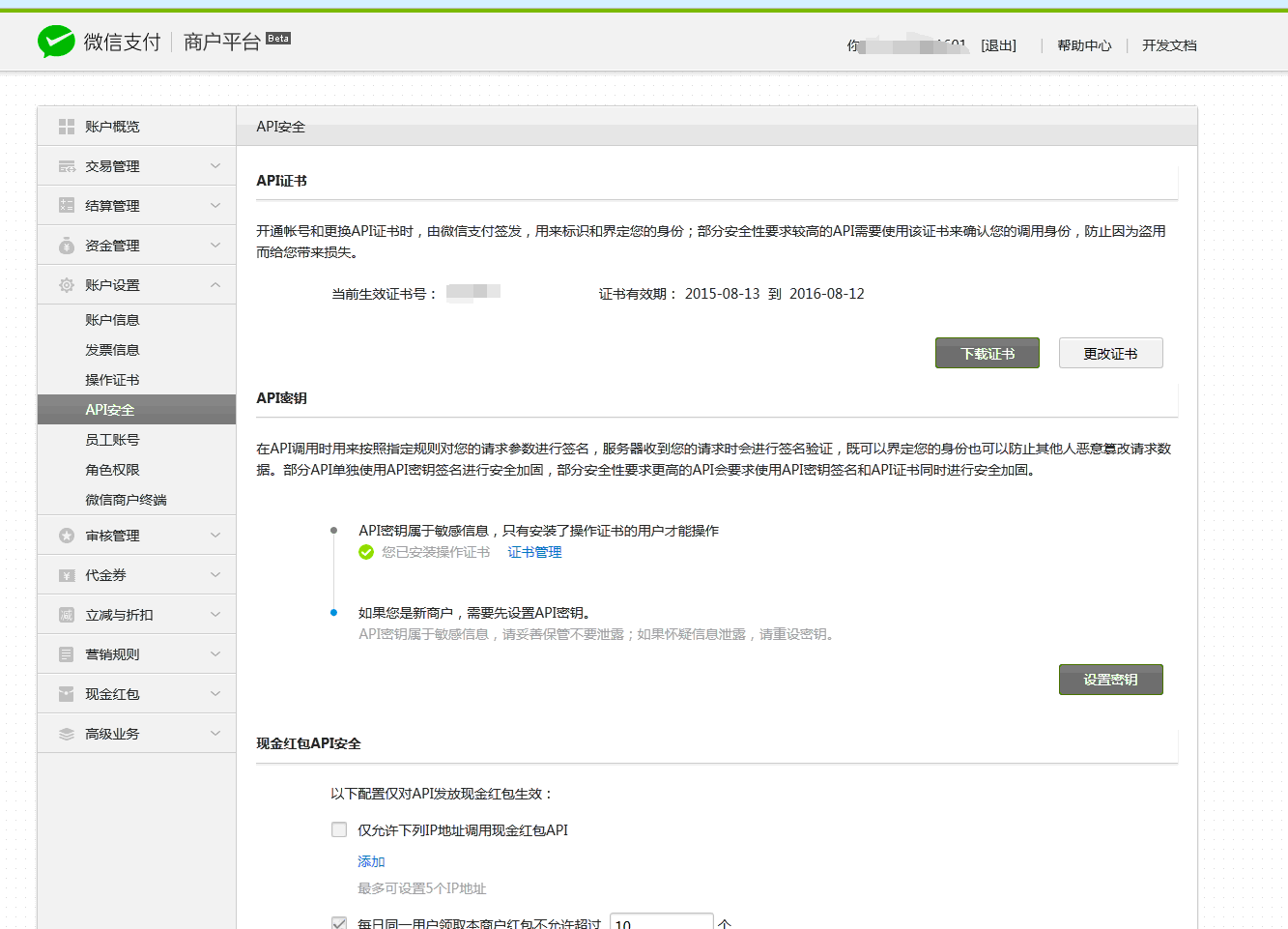Screen dimensions: 1288x929
Task: Click the certificate start date 2015-08-13
Action: [722, 294]
